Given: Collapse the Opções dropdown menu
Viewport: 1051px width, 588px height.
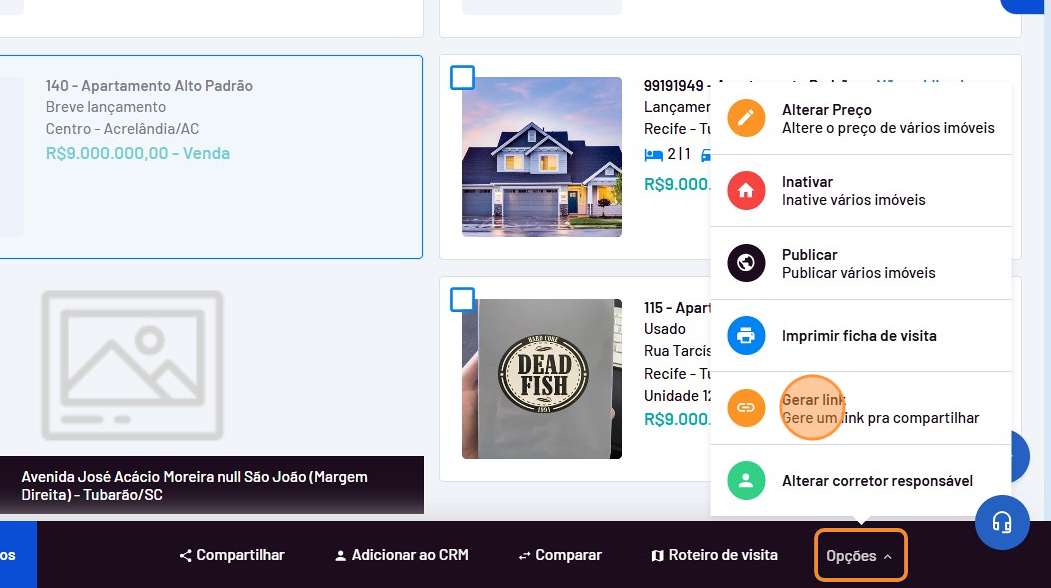Looking at the screenshot, I should click(x=860, y=555).
